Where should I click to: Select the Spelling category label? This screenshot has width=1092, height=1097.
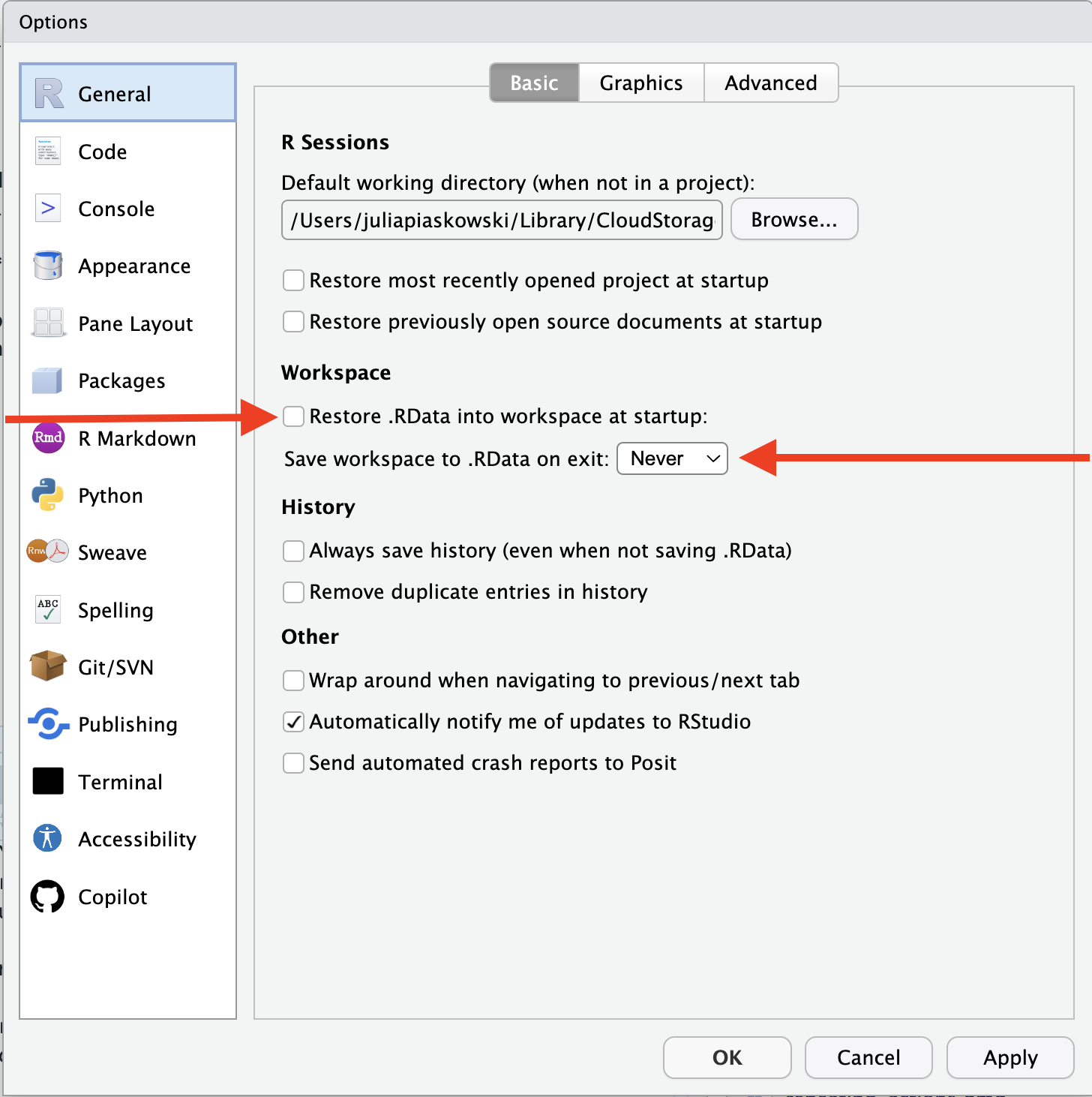[115, 611]
